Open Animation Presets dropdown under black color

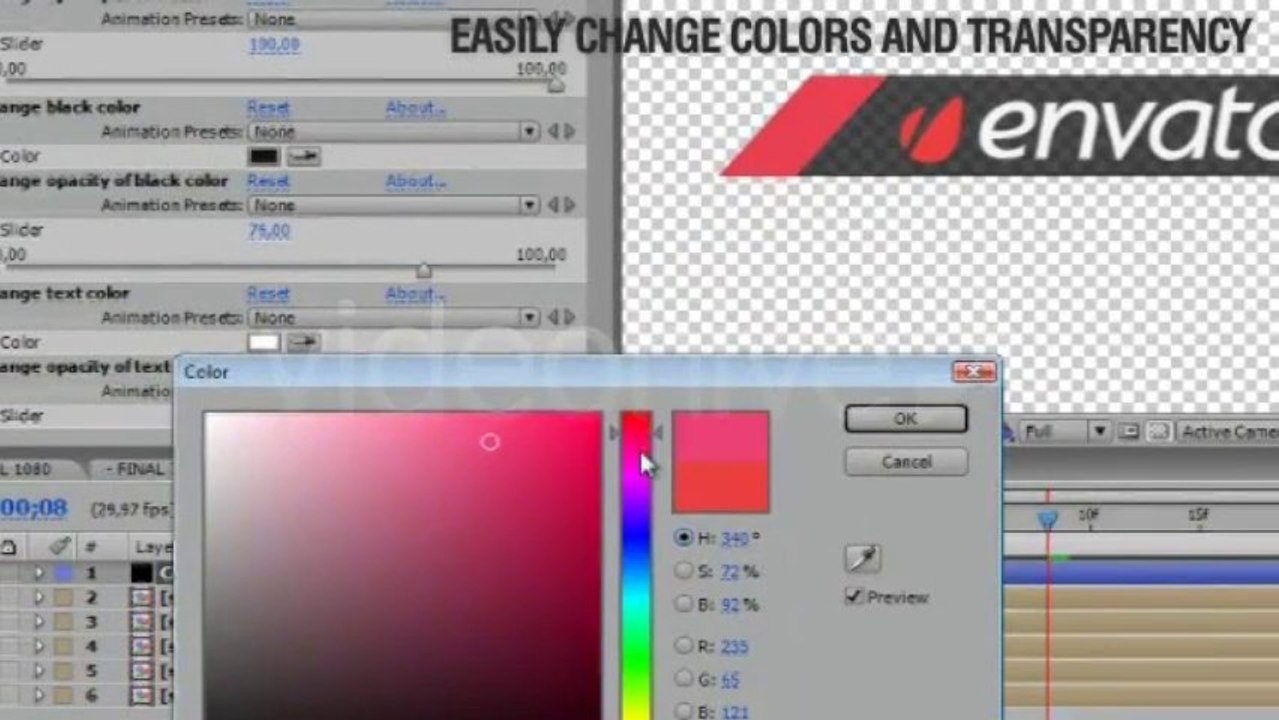[x=394, y=131]
